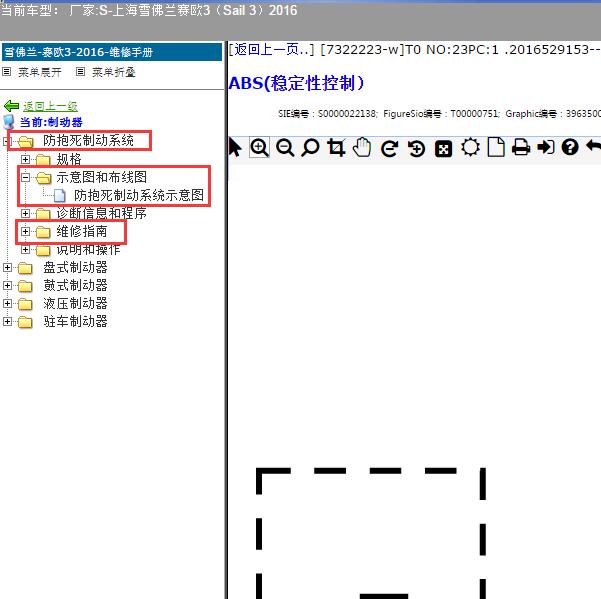This screenshot has height=599, width=601.
Task: Click the 当前:制动器 computer icon
Action: click(x=9, y=122)
